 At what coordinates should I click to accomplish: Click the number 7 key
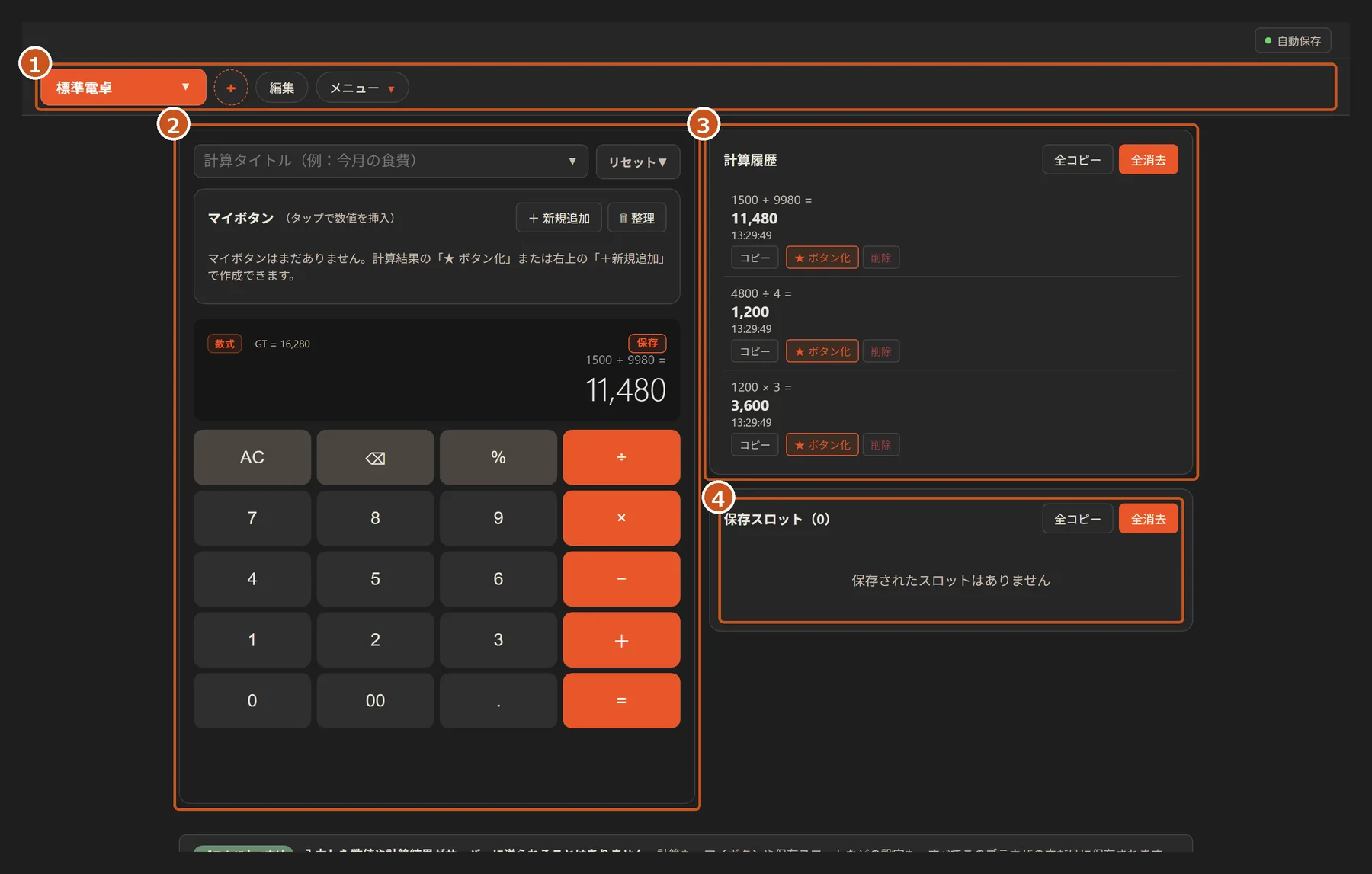(252, 518)
